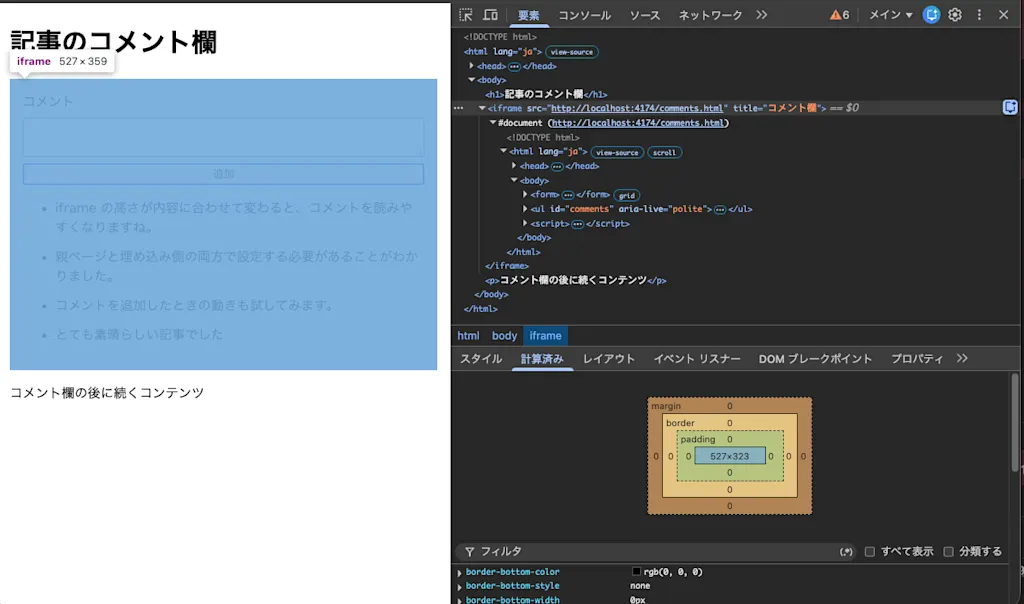Click the scroll badge on inner html
Viewport: 1024px width, 604px height.
click(x=664, y=152)
